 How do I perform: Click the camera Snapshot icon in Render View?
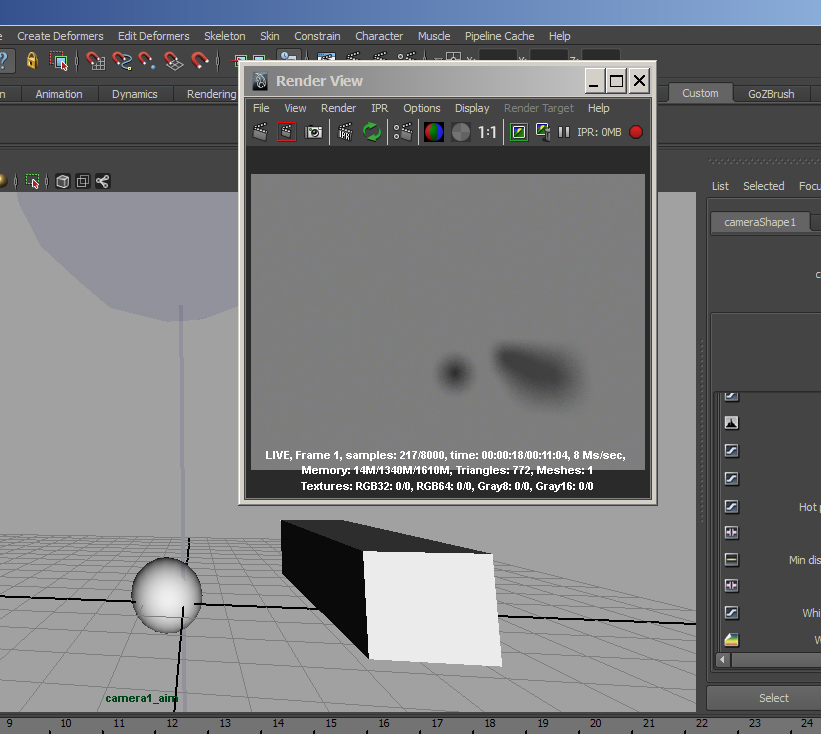(x=313, y=132)
